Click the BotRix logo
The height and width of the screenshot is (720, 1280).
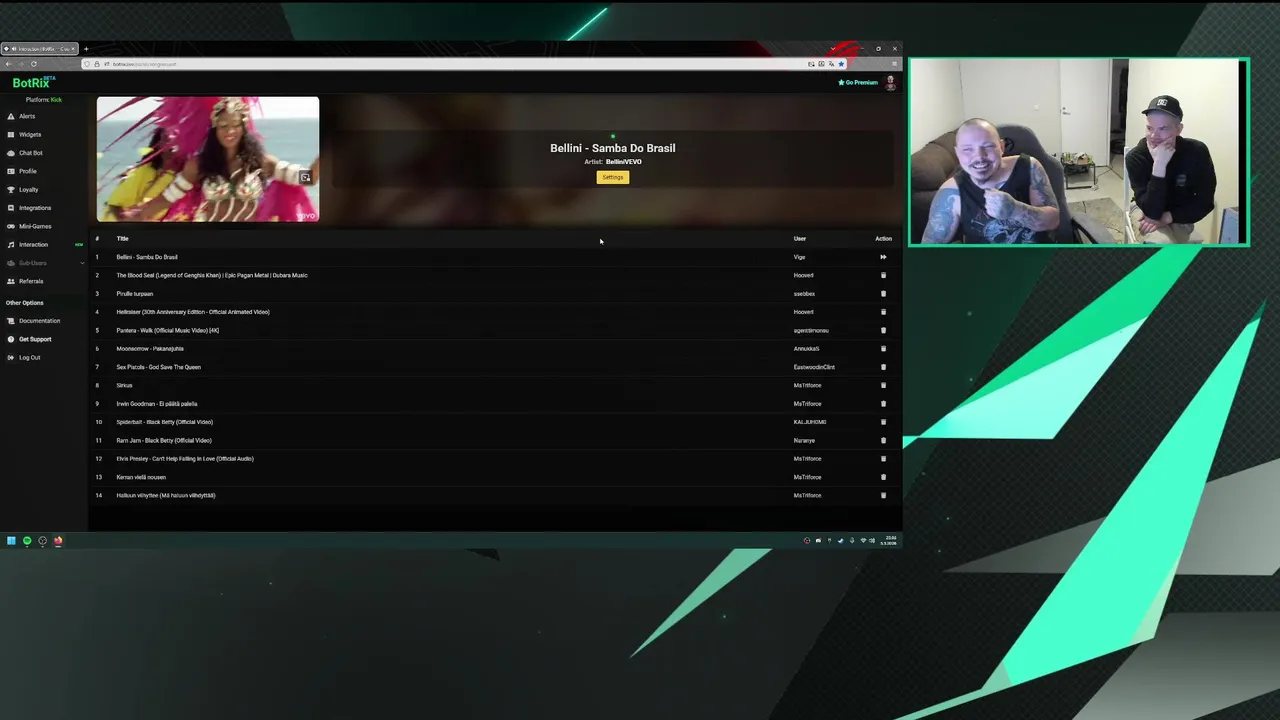pos(33,83)
